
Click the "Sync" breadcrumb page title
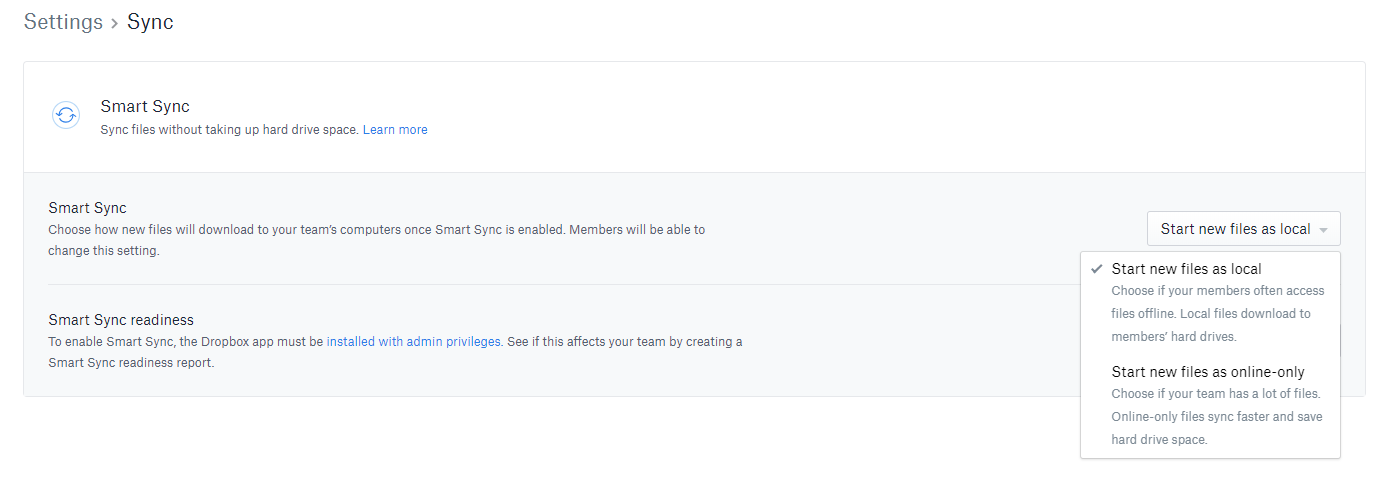point(150,22)
